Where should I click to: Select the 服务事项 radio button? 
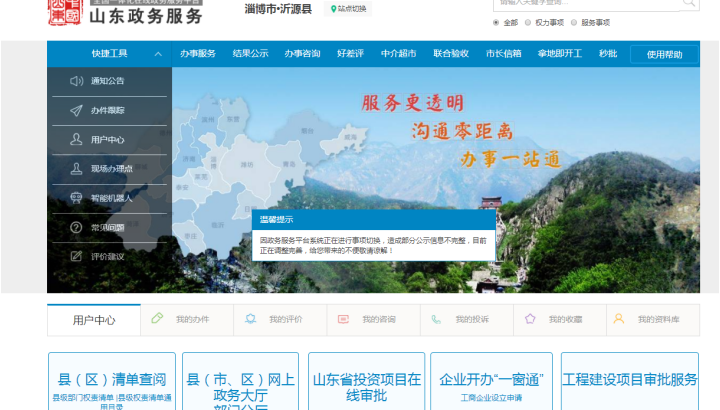[x=575, y=22]
